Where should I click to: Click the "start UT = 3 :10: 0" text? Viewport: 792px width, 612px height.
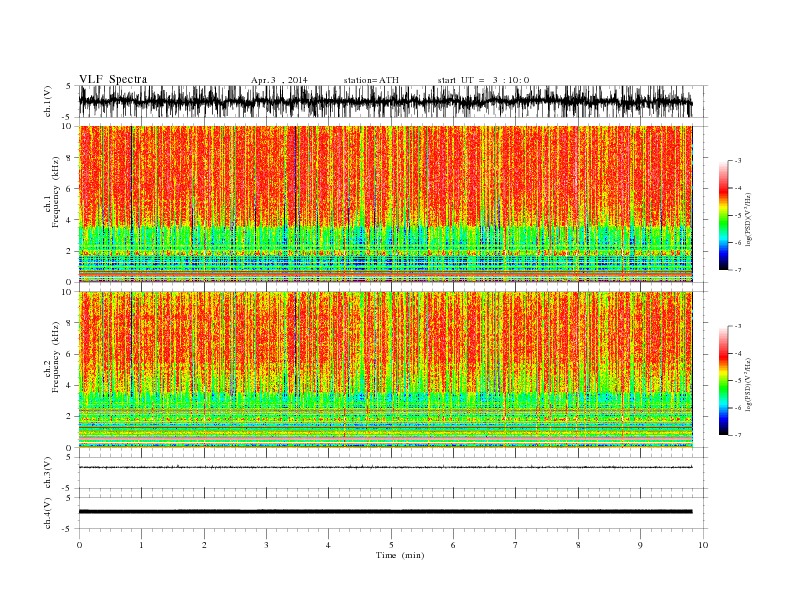coord(483,80)
